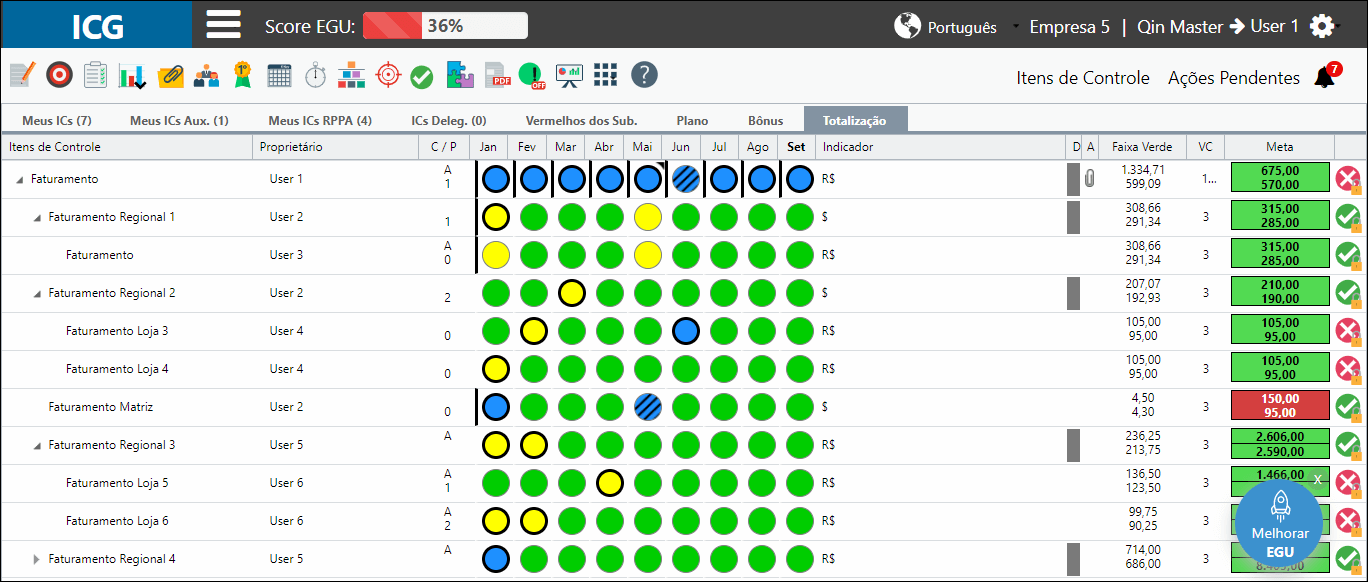This screenshot has width=1368, height=582.
Task: Click the red X status for Faturamento Loja 3
Action: tap(1348, 331)
